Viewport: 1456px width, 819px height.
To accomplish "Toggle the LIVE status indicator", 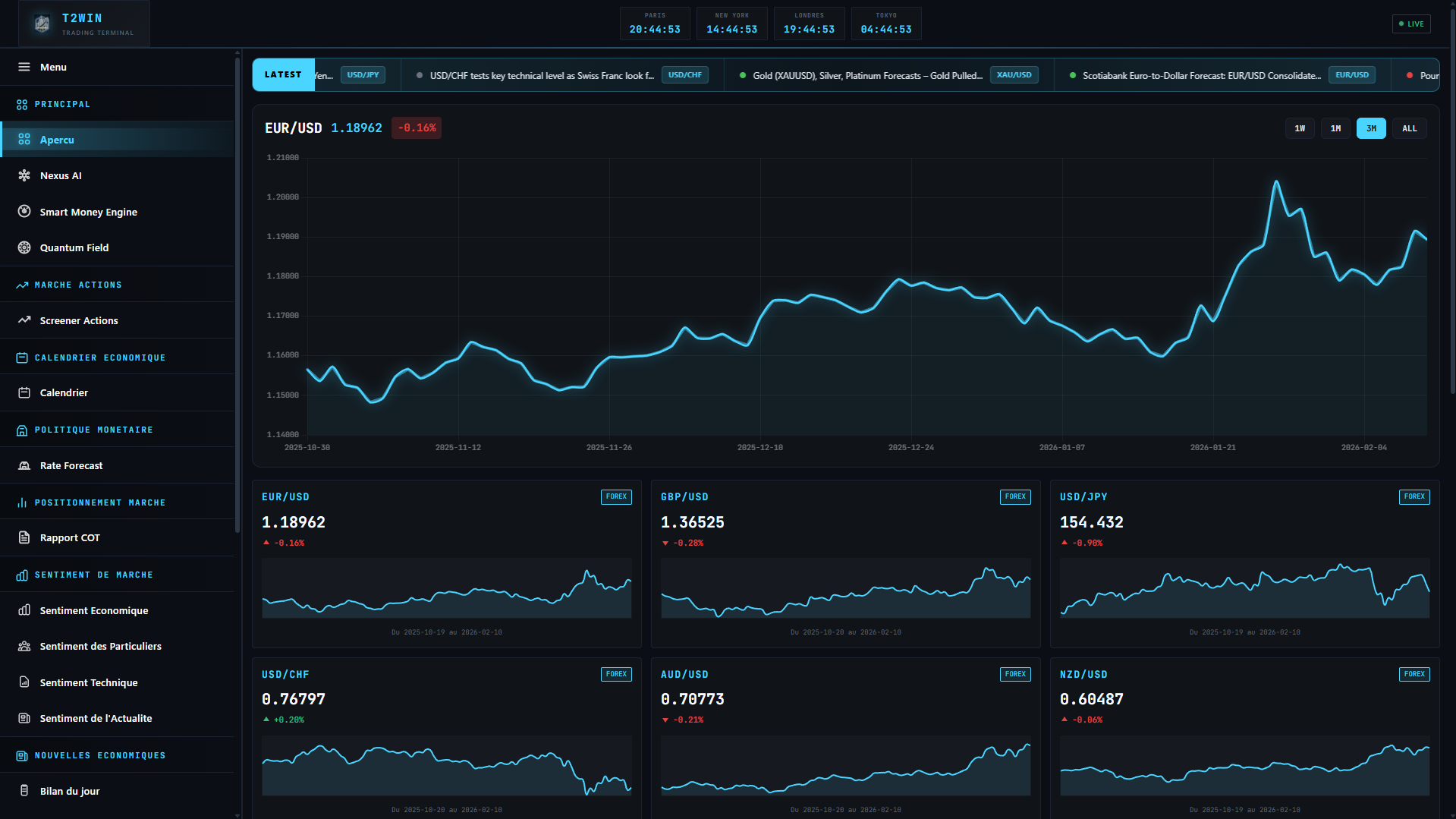I will point(1410,24).
